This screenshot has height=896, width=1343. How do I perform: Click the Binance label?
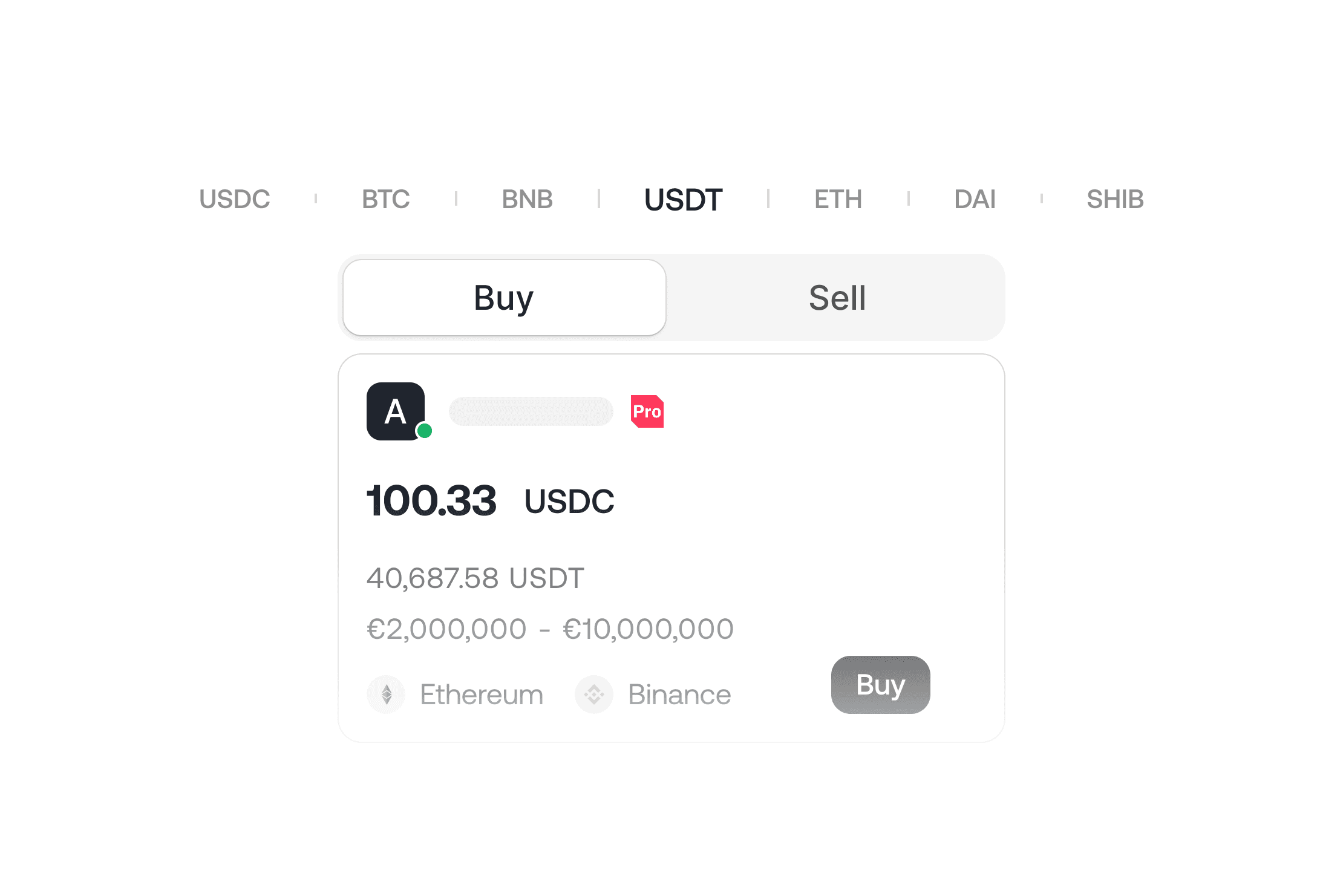[679, 695]
